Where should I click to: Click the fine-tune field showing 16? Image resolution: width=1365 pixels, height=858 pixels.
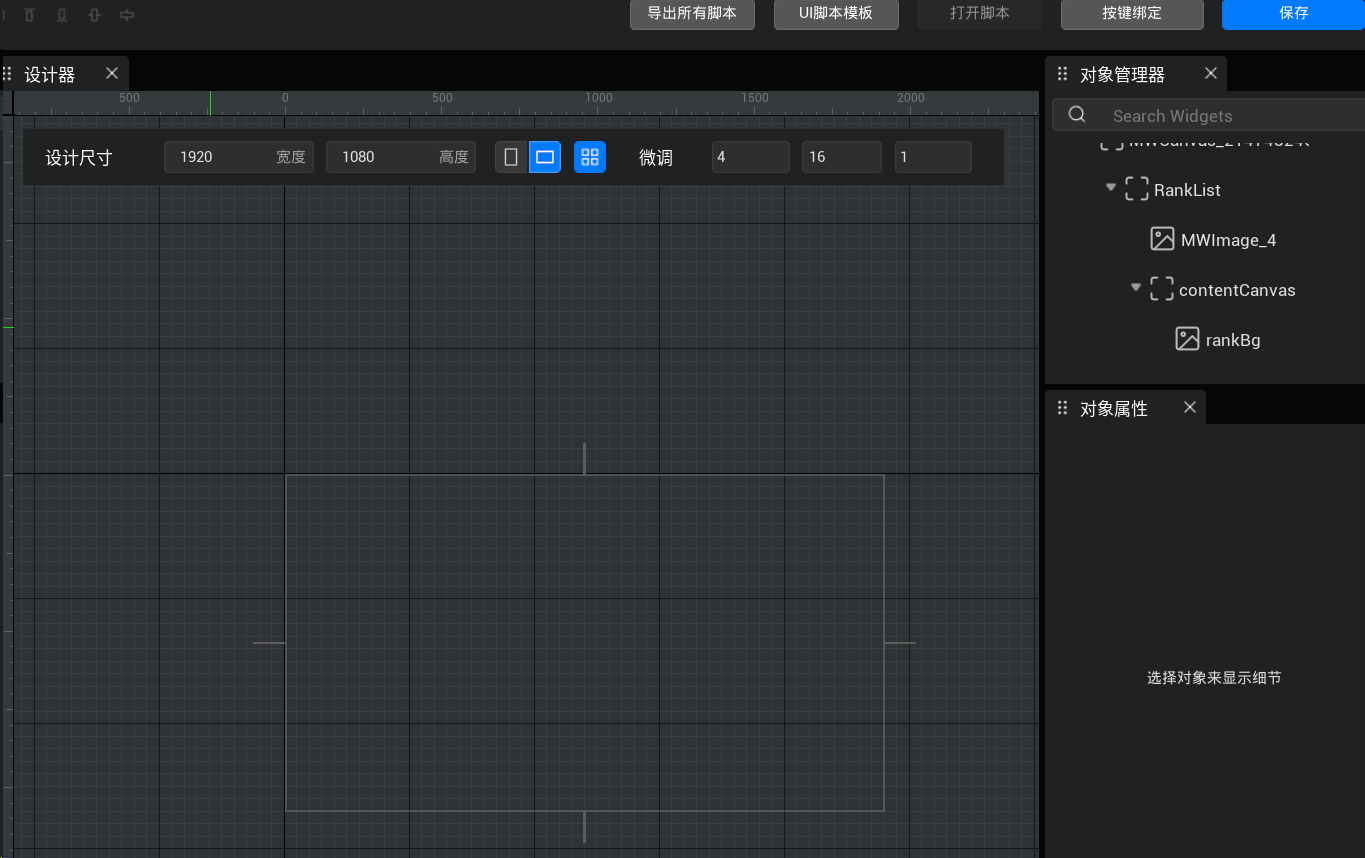(842, 157)
